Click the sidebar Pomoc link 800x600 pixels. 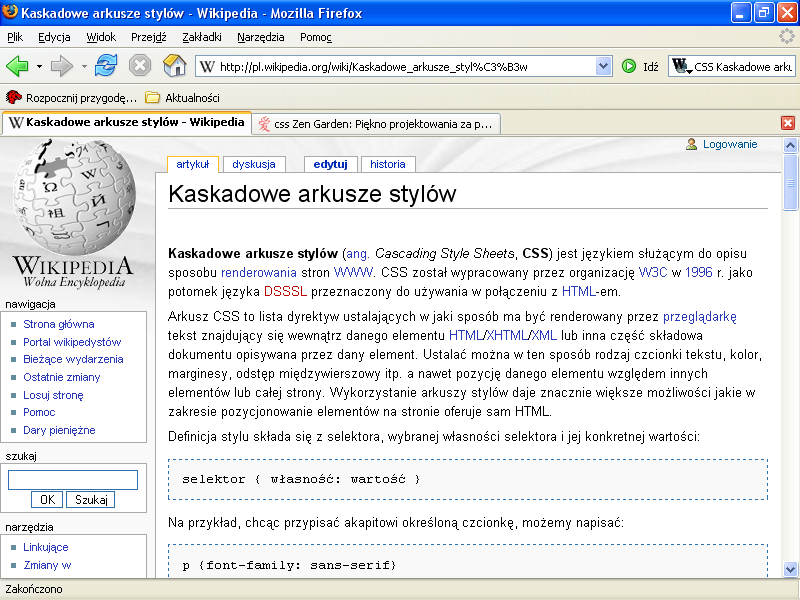39,412
